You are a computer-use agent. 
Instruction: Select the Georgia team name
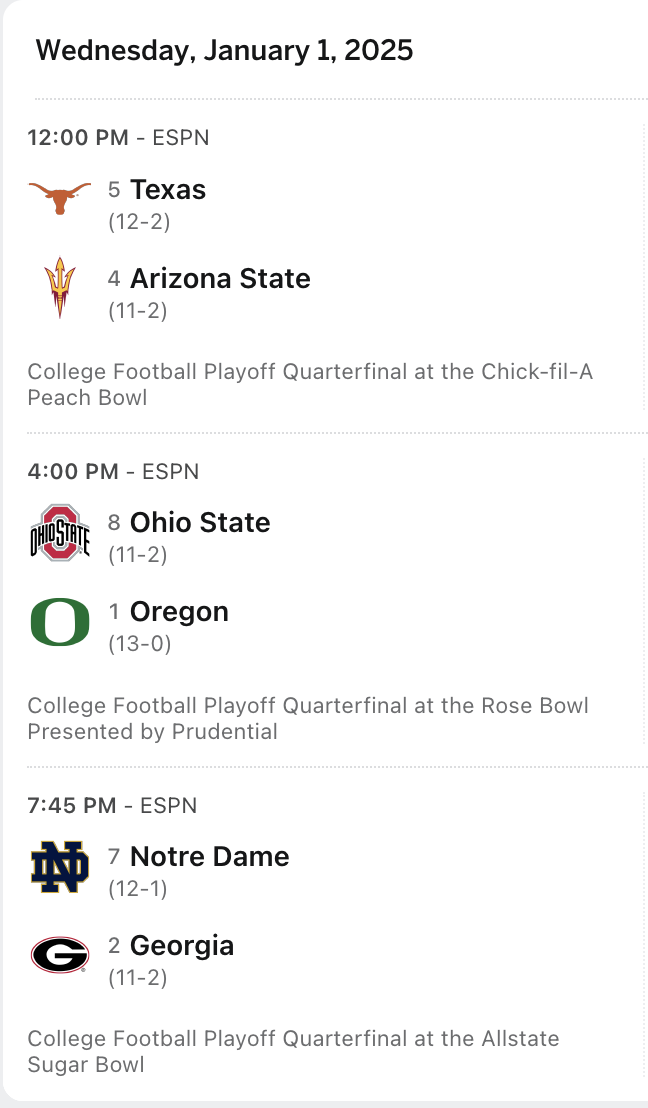pyautogui.click(x=182, y=946)
